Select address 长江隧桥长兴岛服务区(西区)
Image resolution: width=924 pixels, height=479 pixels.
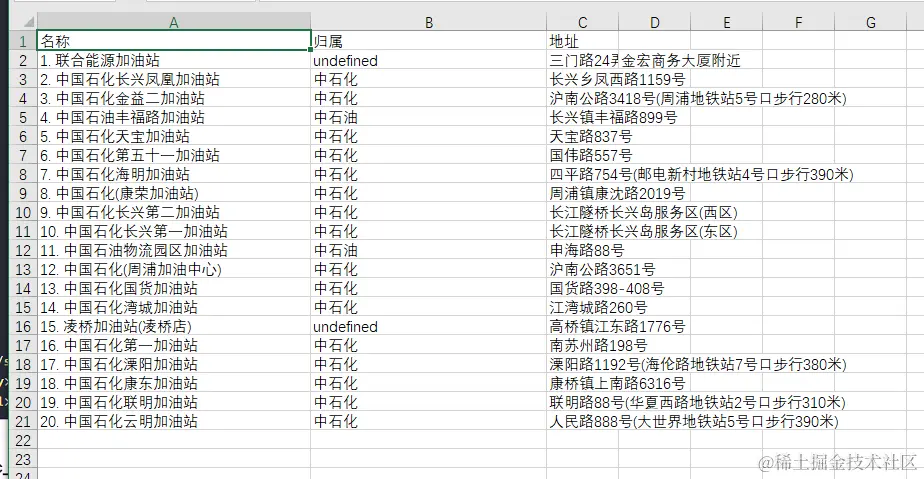[644, 212]
